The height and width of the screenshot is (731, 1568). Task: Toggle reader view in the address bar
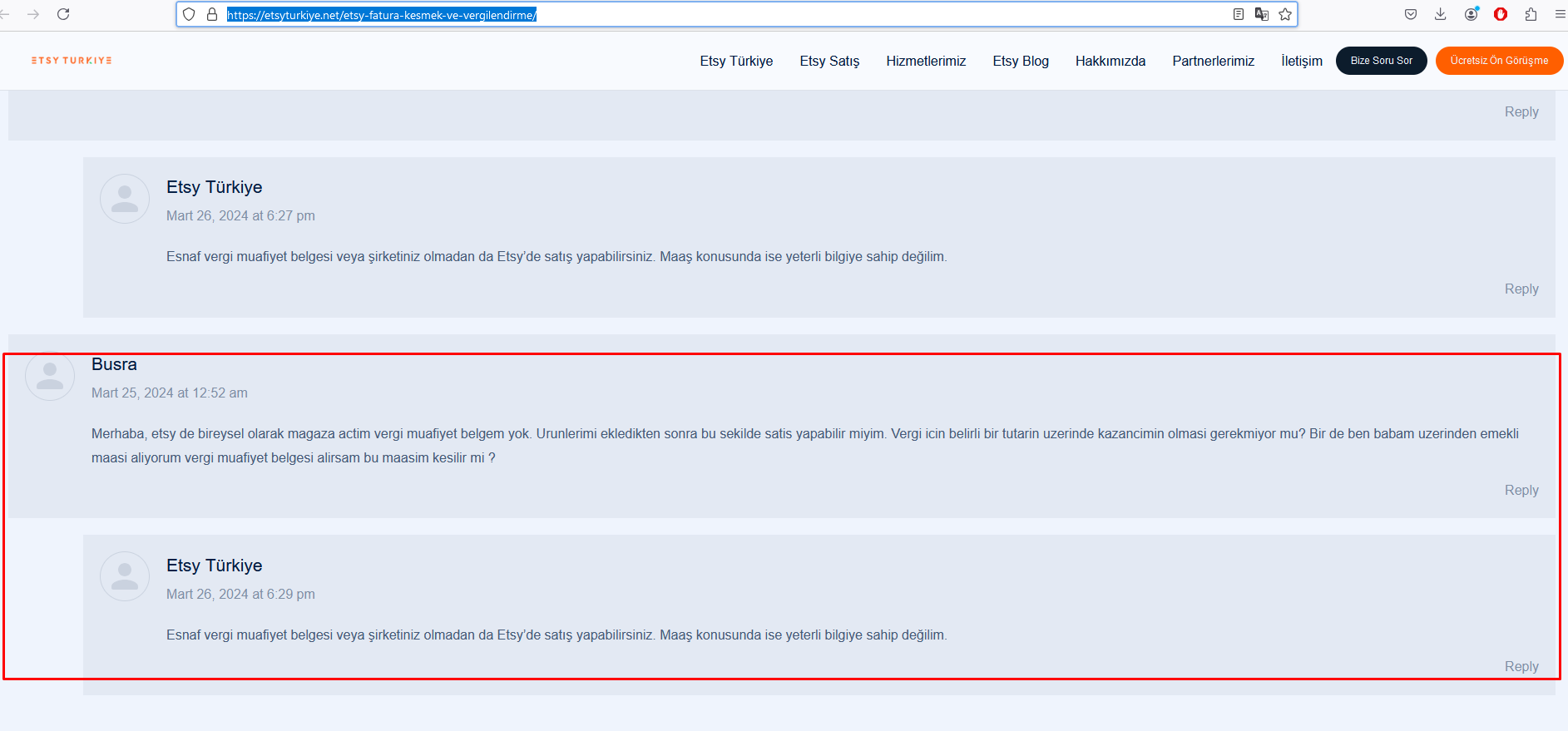[1239, 14]
